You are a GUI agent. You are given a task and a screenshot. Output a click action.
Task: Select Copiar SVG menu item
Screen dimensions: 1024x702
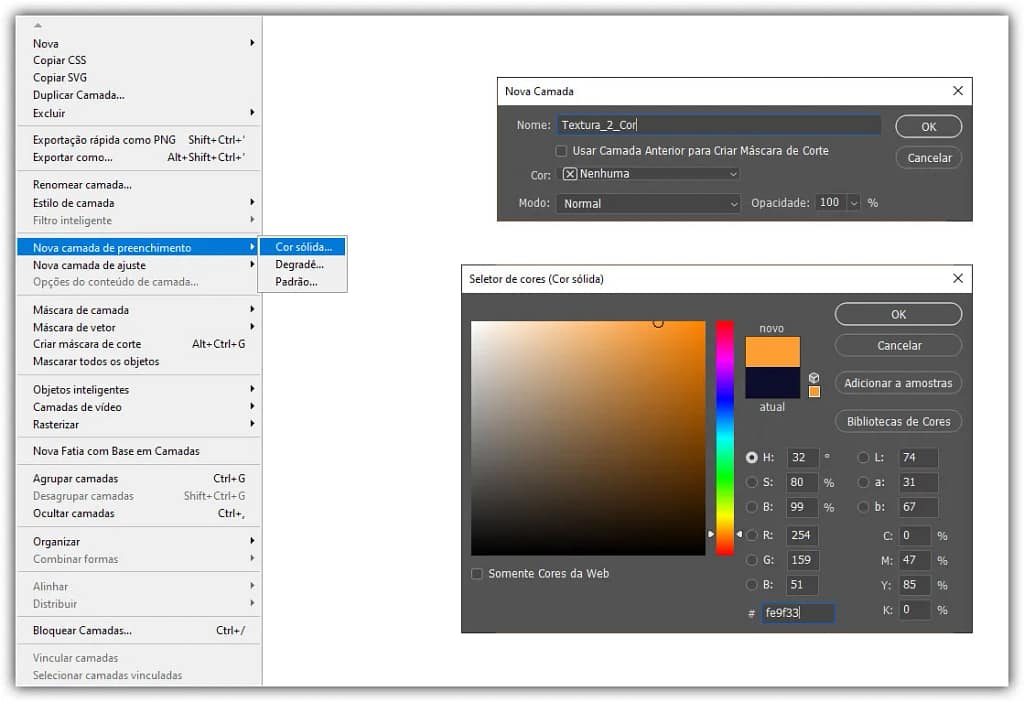[x=139, y=78]
